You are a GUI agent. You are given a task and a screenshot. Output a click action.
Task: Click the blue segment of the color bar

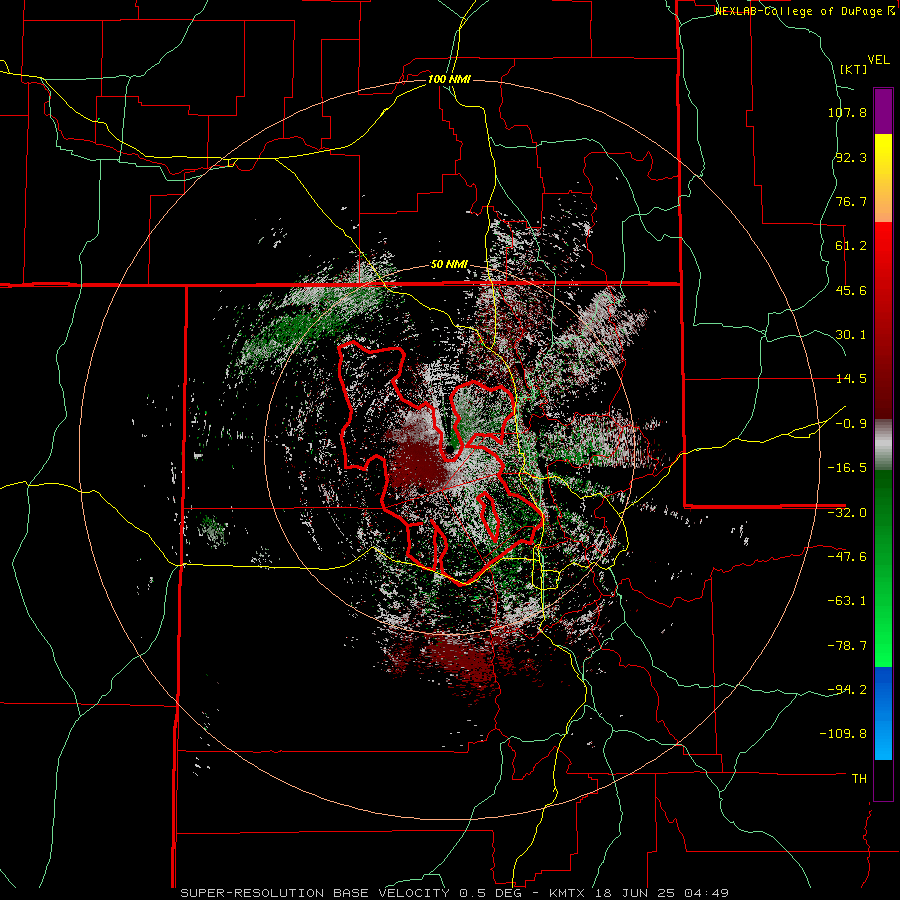[x=883, y=713]
